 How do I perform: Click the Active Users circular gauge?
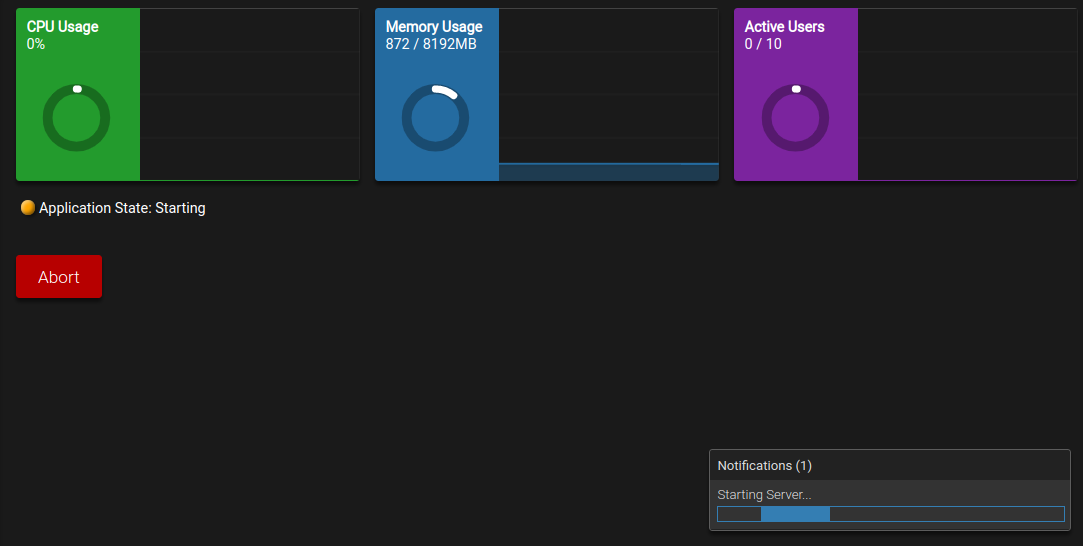click(795, 118)
